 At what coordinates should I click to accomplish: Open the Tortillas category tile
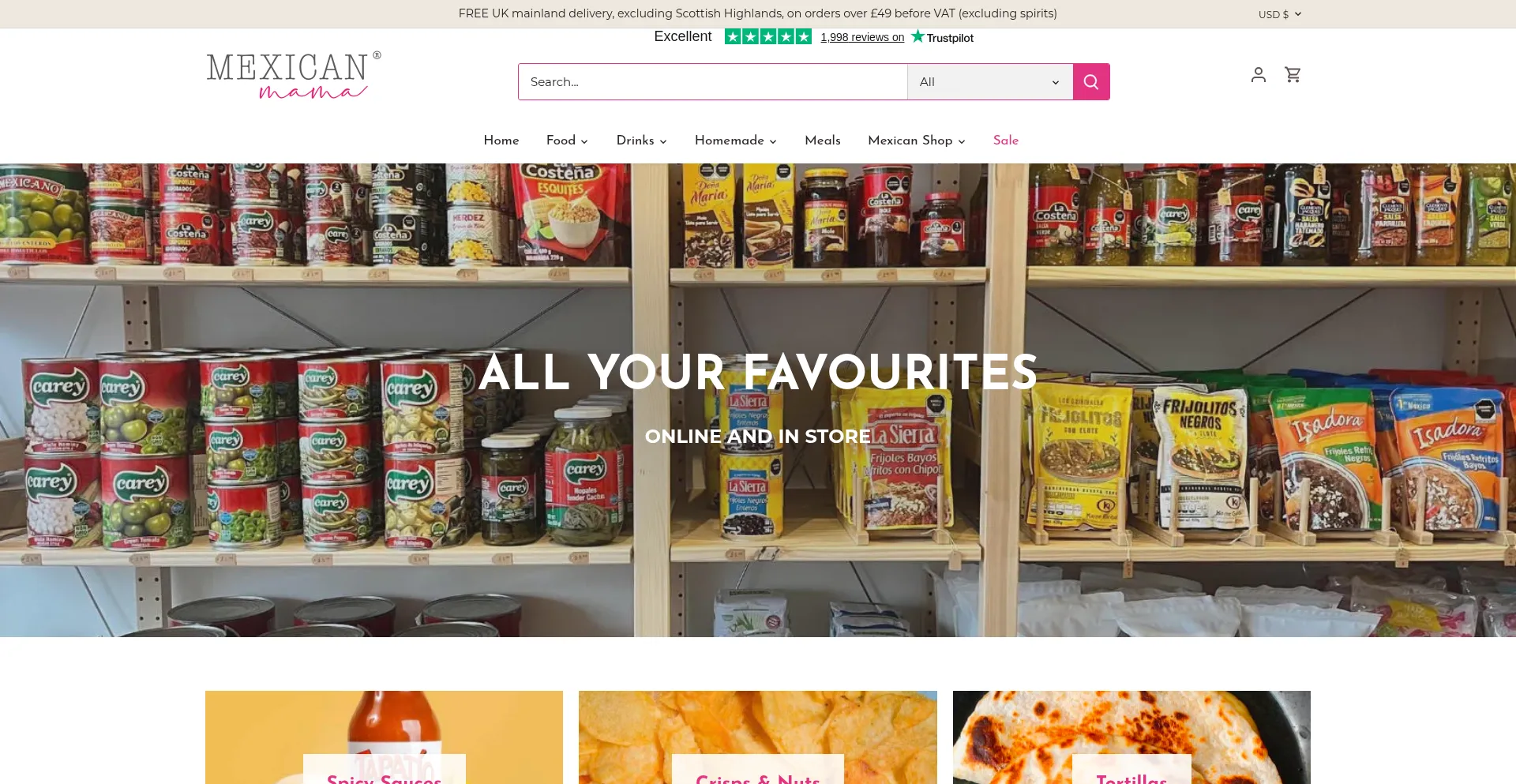tap(1131, 737)
